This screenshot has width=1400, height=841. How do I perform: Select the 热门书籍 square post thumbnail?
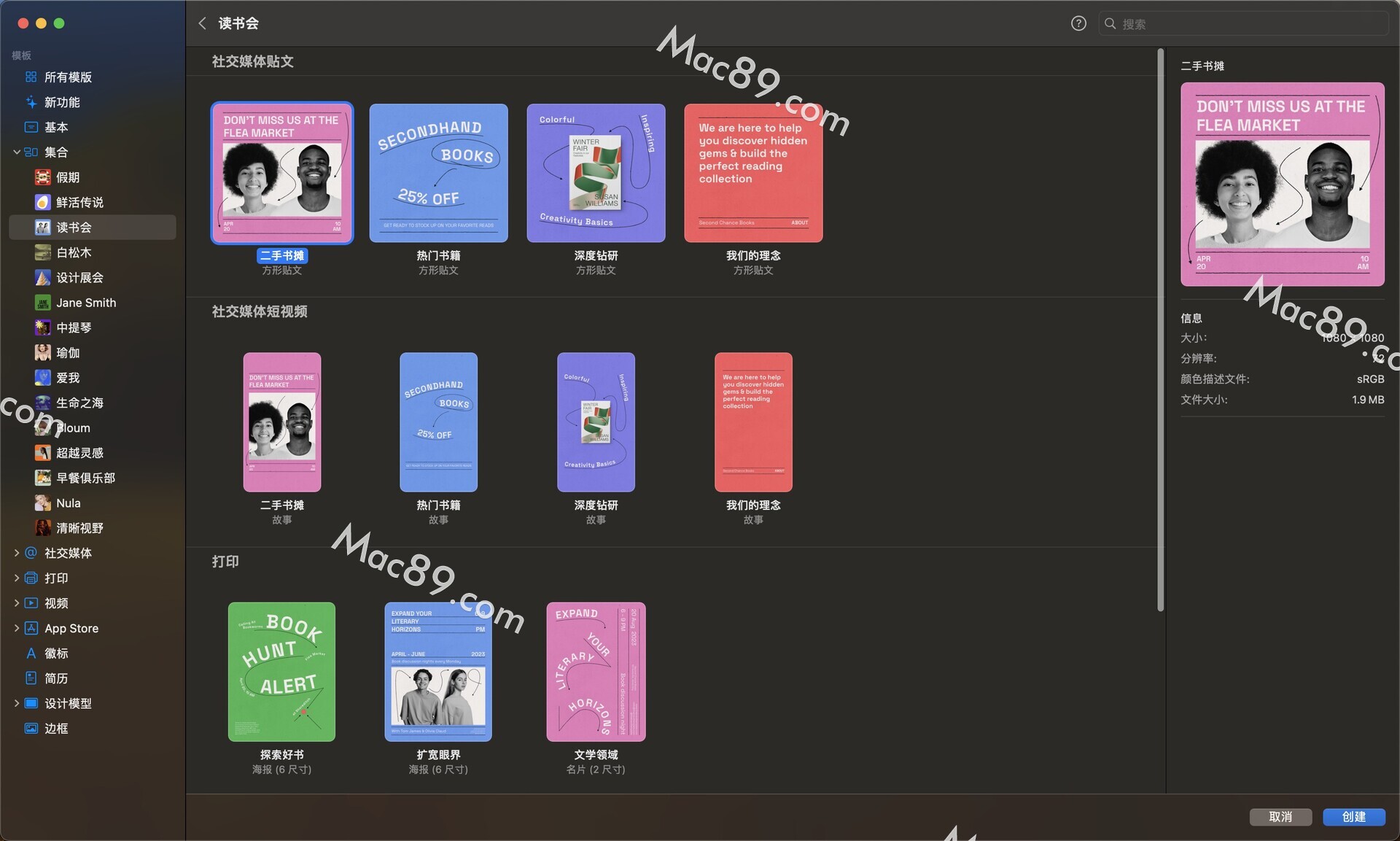(438, 173)
